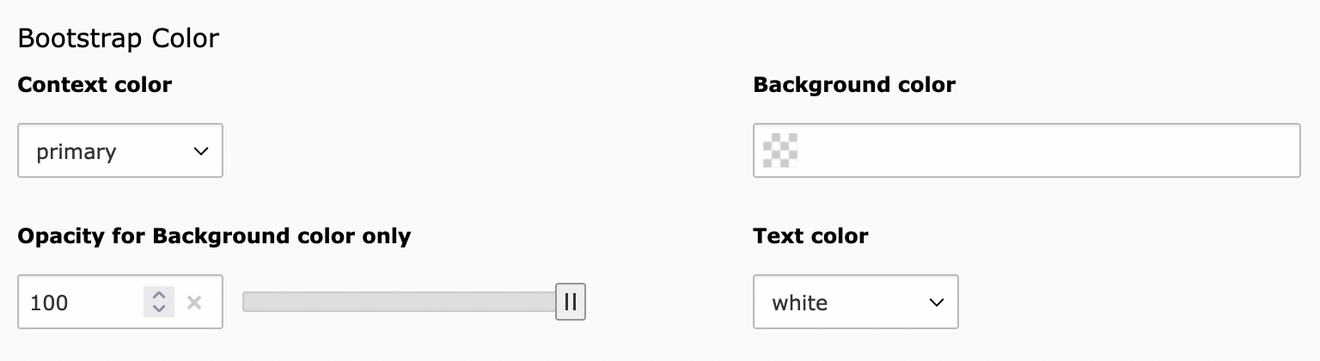Image resolution: width=1320 pixels, height=361 pixels.
Task: Grab the opacity slider handle
Action: point(570,302)
